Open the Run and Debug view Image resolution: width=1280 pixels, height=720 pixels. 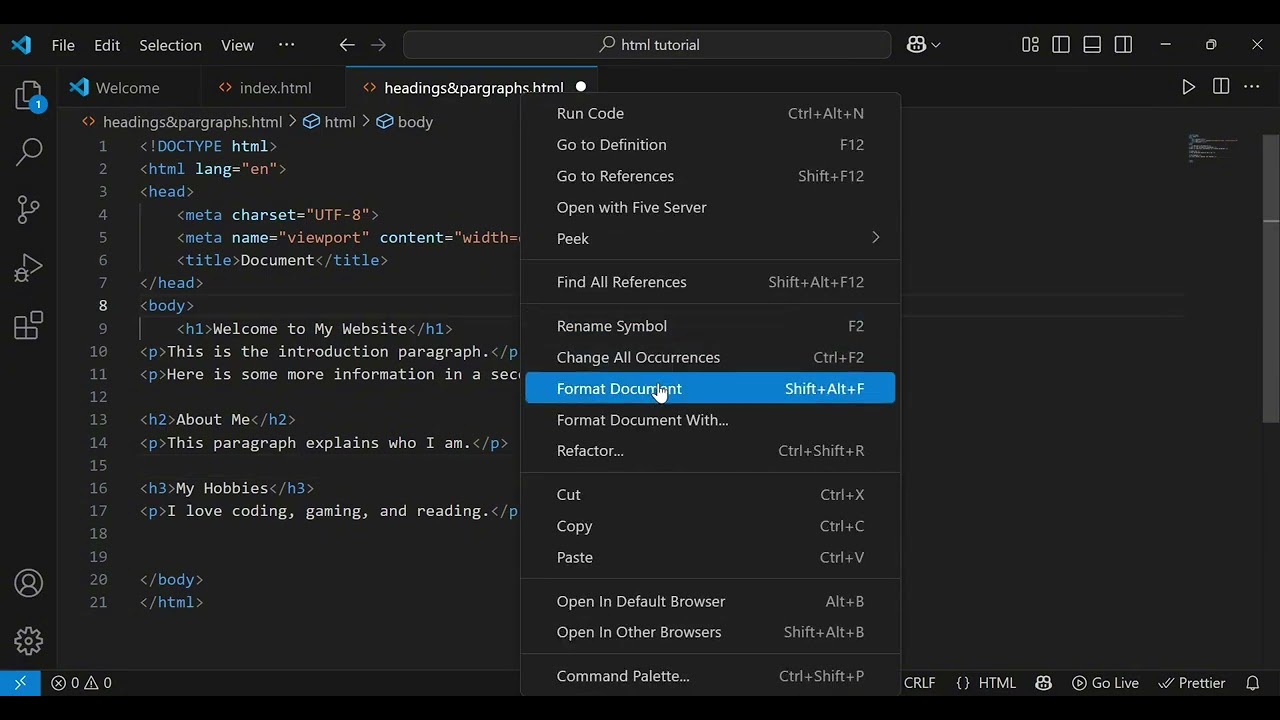point(29,267)
